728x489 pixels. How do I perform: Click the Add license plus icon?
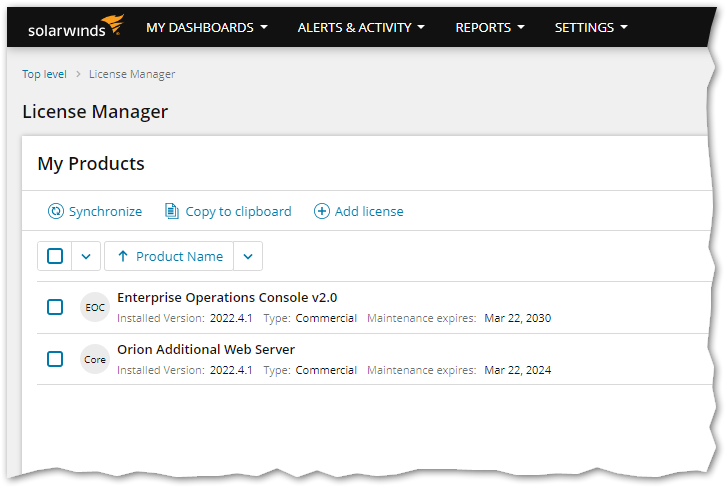pos(322,211)
